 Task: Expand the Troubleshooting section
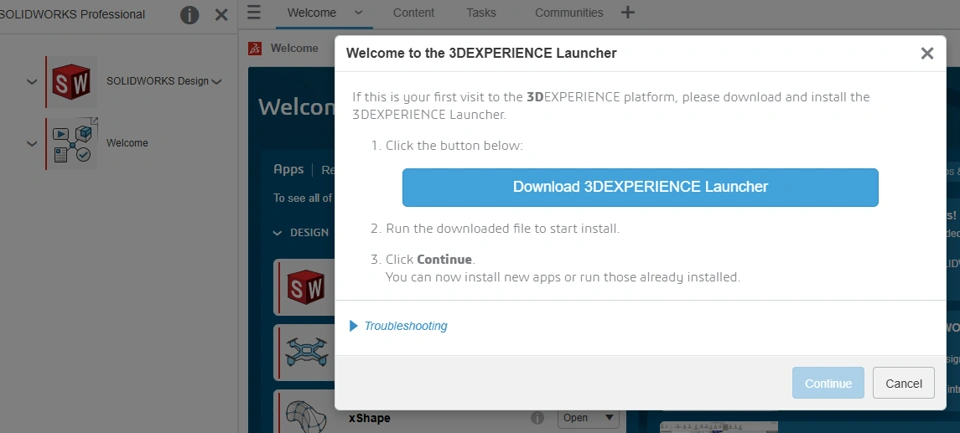[x=398, y=326]
